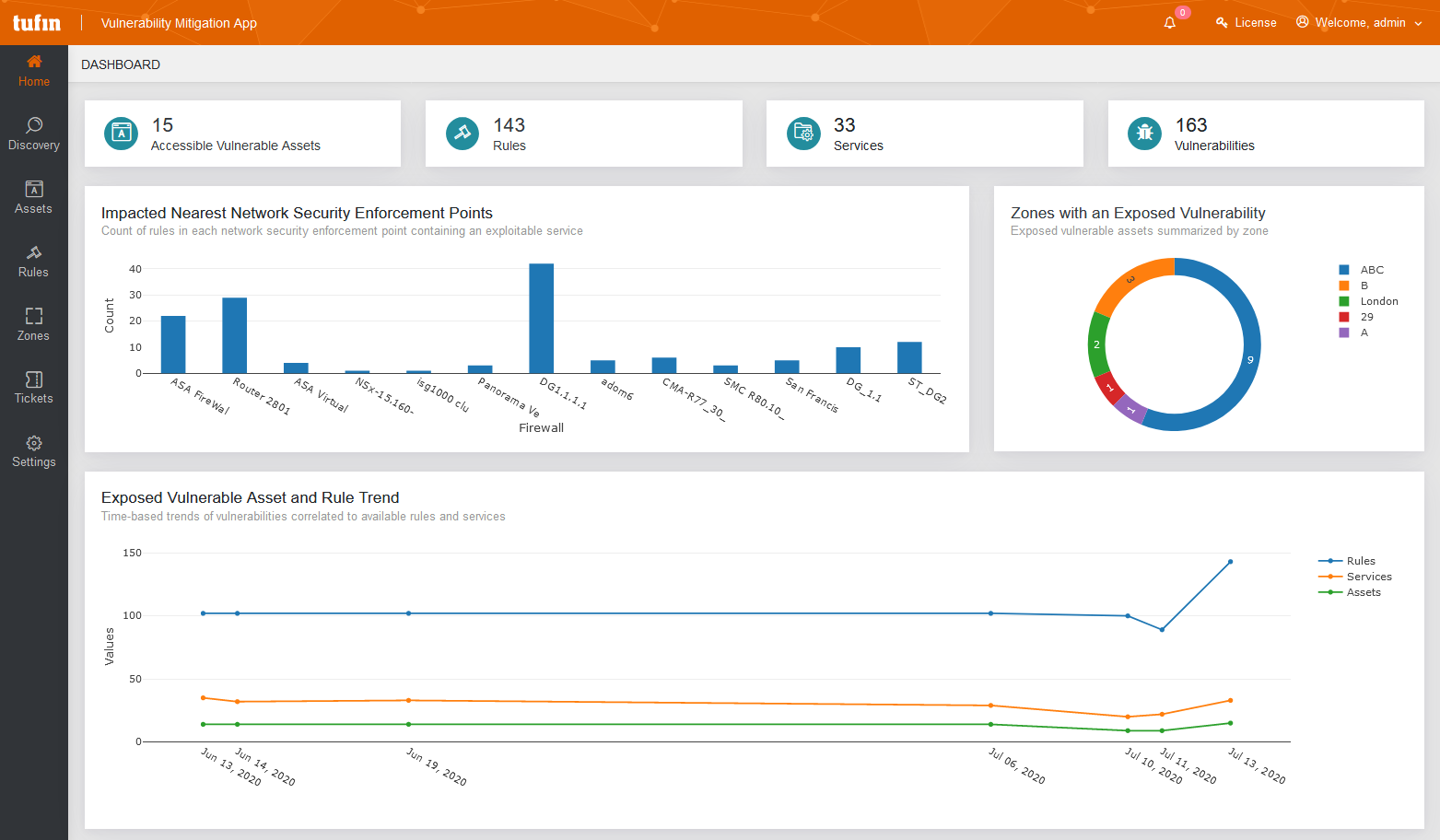
Task: Click the DG1.1.1 bar in chart
Action: [x=541, y=318]
